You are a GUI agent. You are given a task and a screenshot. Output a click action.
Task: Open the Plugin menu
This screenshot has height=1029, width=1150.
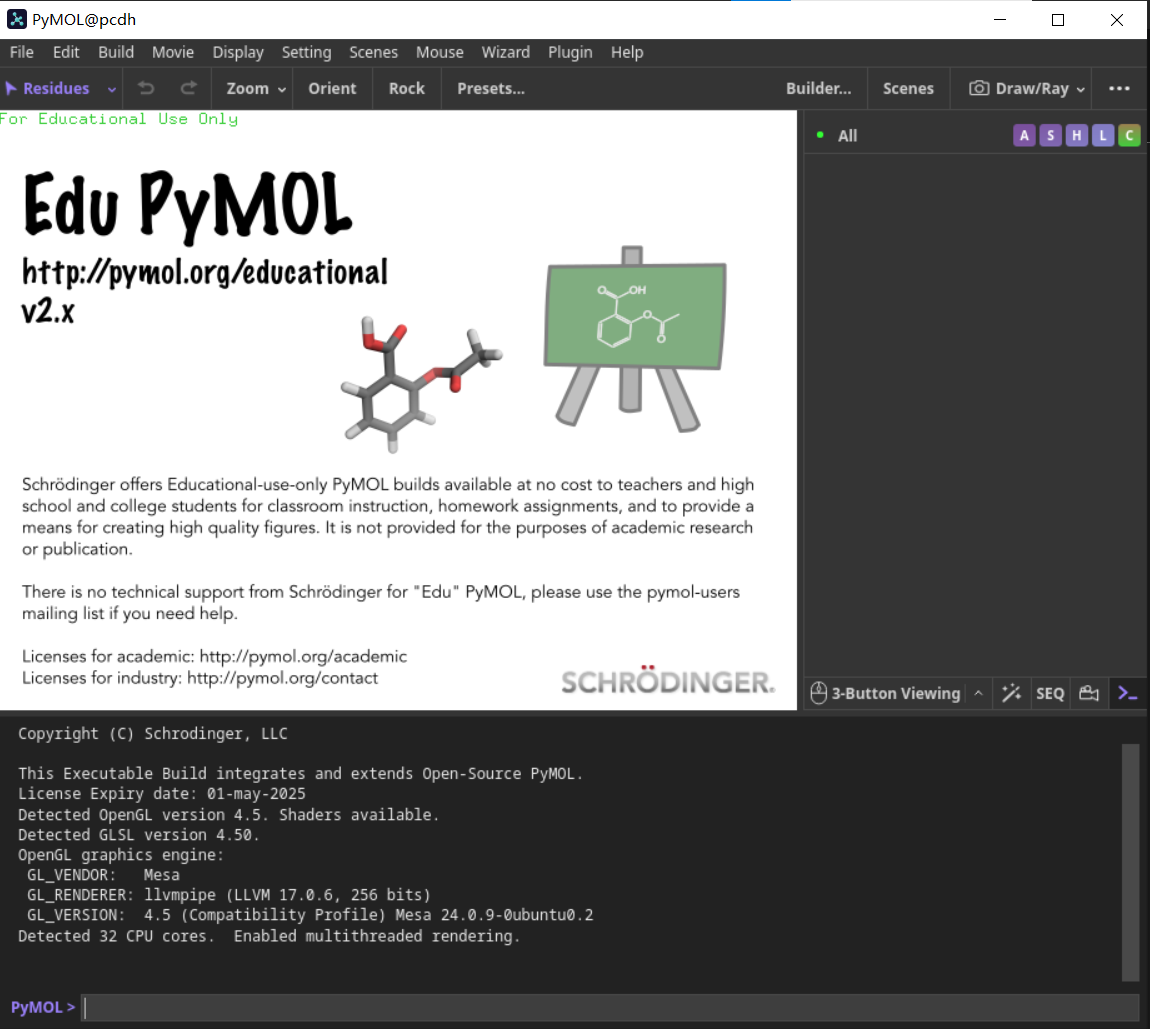pyautogui.click(x=570, y=52)
